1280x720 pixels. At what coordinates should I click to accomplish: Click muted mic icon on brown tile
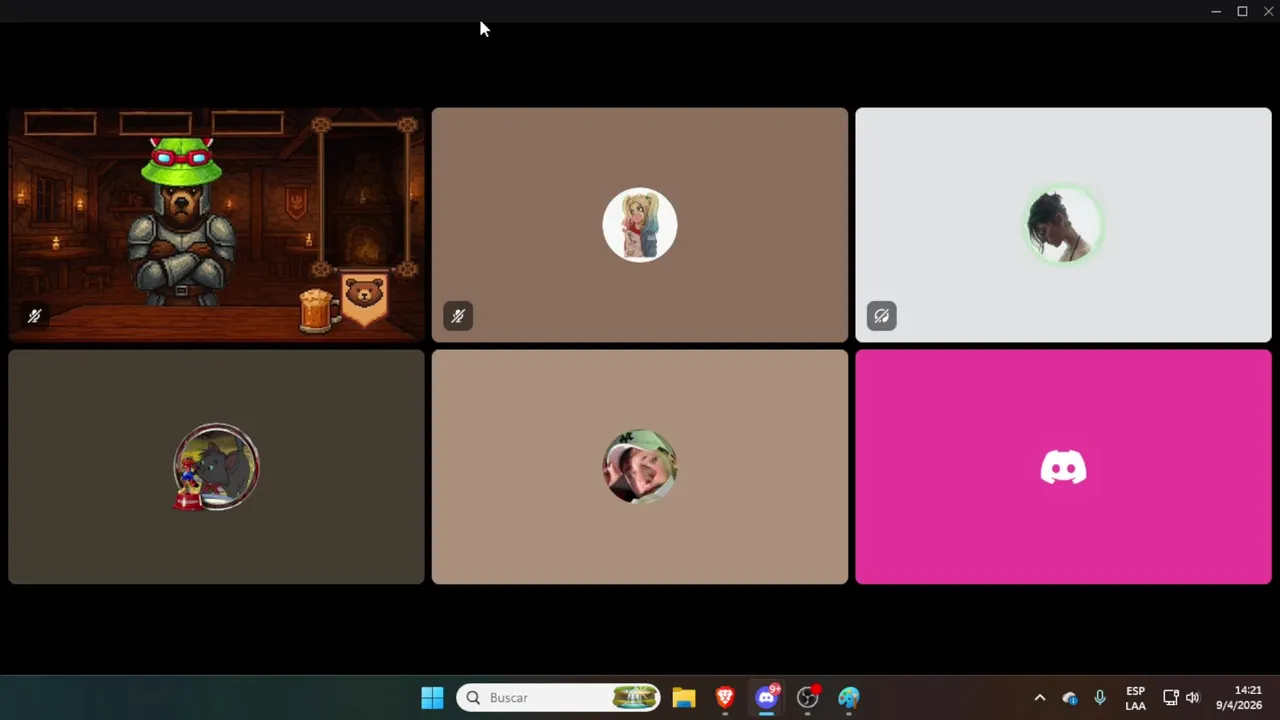[x=458, y=316]
